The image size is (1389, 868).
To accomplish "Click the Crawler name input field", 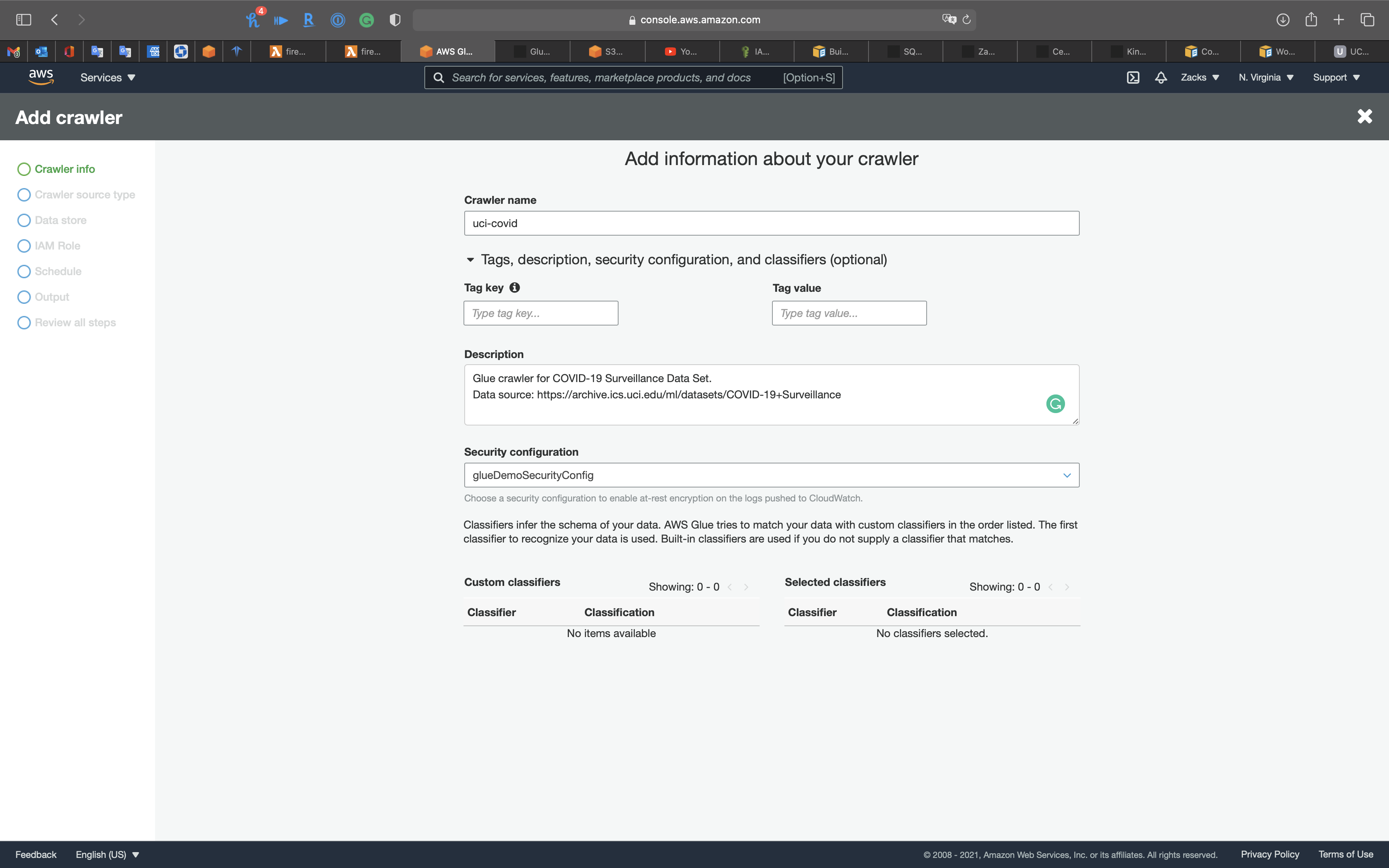I will click(771, 223).
